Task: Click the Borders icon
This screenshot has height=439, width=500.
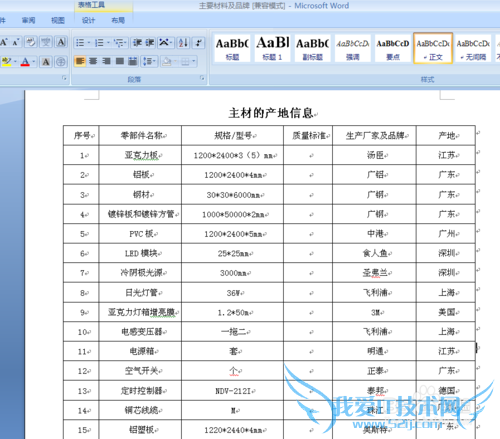Action: coord(185,61)
